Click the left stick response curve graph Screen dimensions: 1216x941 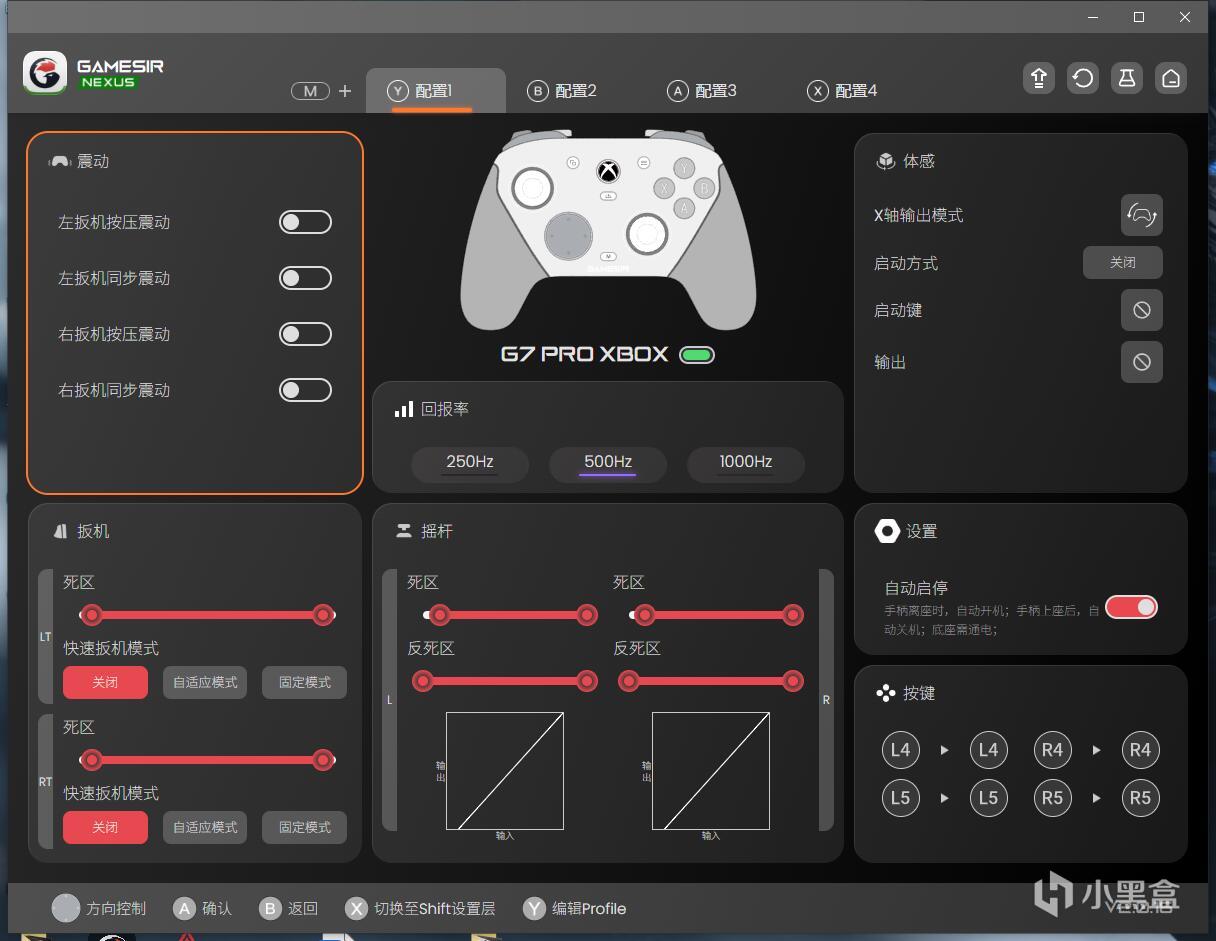point(505,771)
